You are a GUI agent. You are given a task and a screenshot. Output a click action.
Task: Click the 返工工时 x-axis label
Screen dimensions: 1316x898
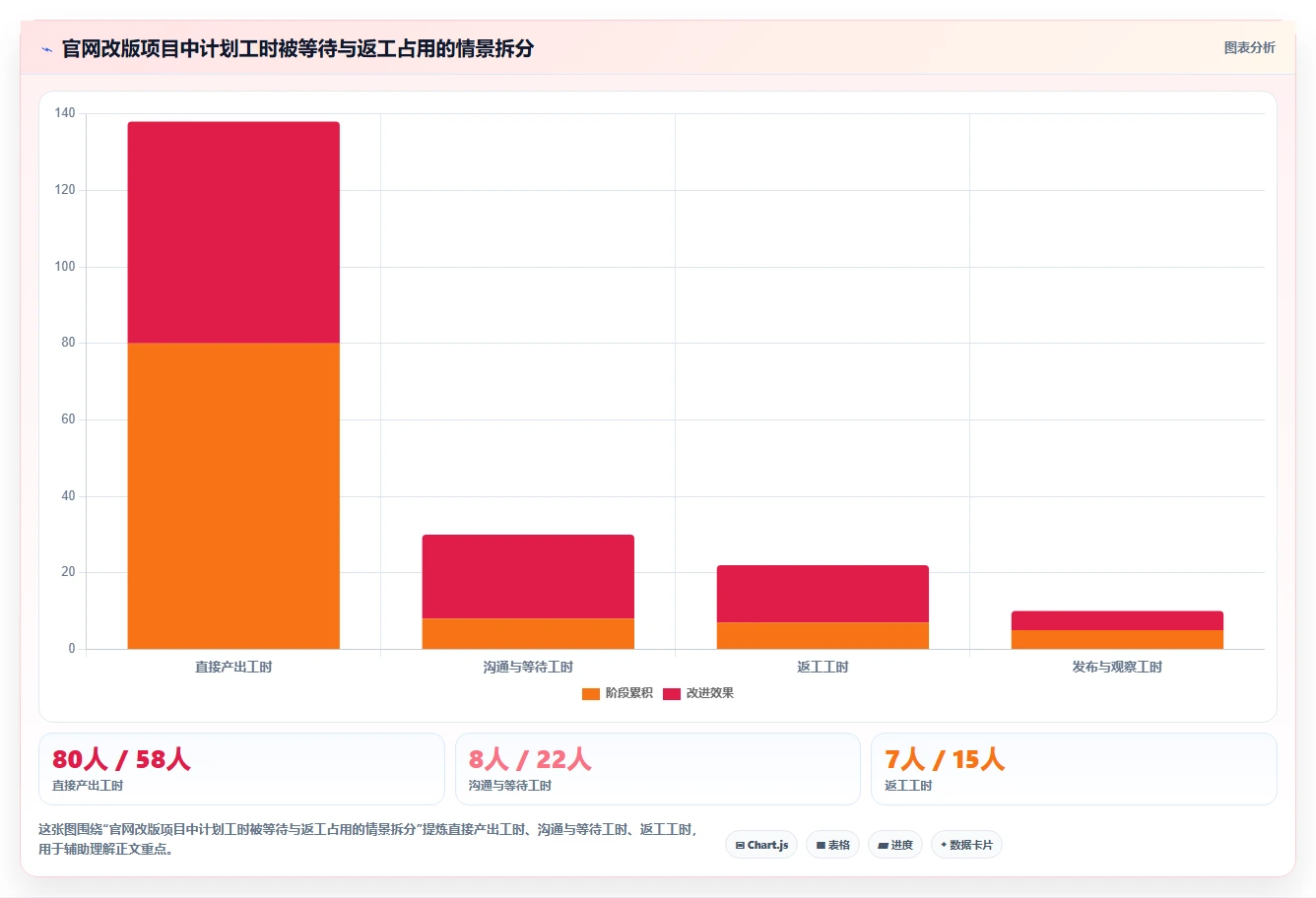(x=822, y=667)
